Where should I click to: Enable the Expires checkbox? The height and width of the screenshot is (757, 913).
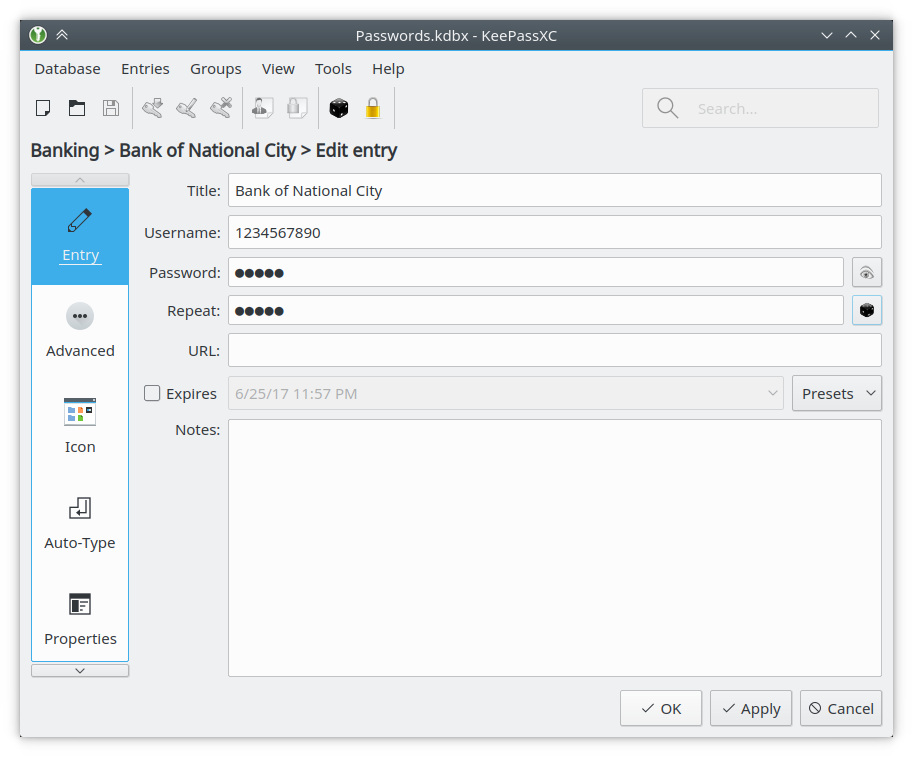click(152, 394)
